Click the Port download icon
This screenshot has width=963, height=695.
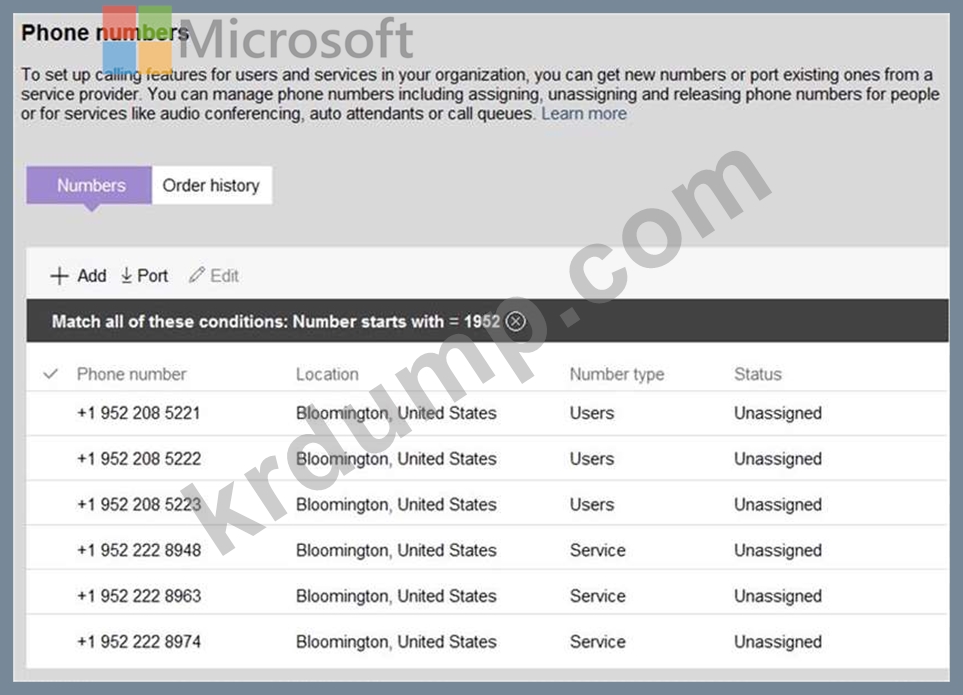pyautogui.click(x=127, y=276)
